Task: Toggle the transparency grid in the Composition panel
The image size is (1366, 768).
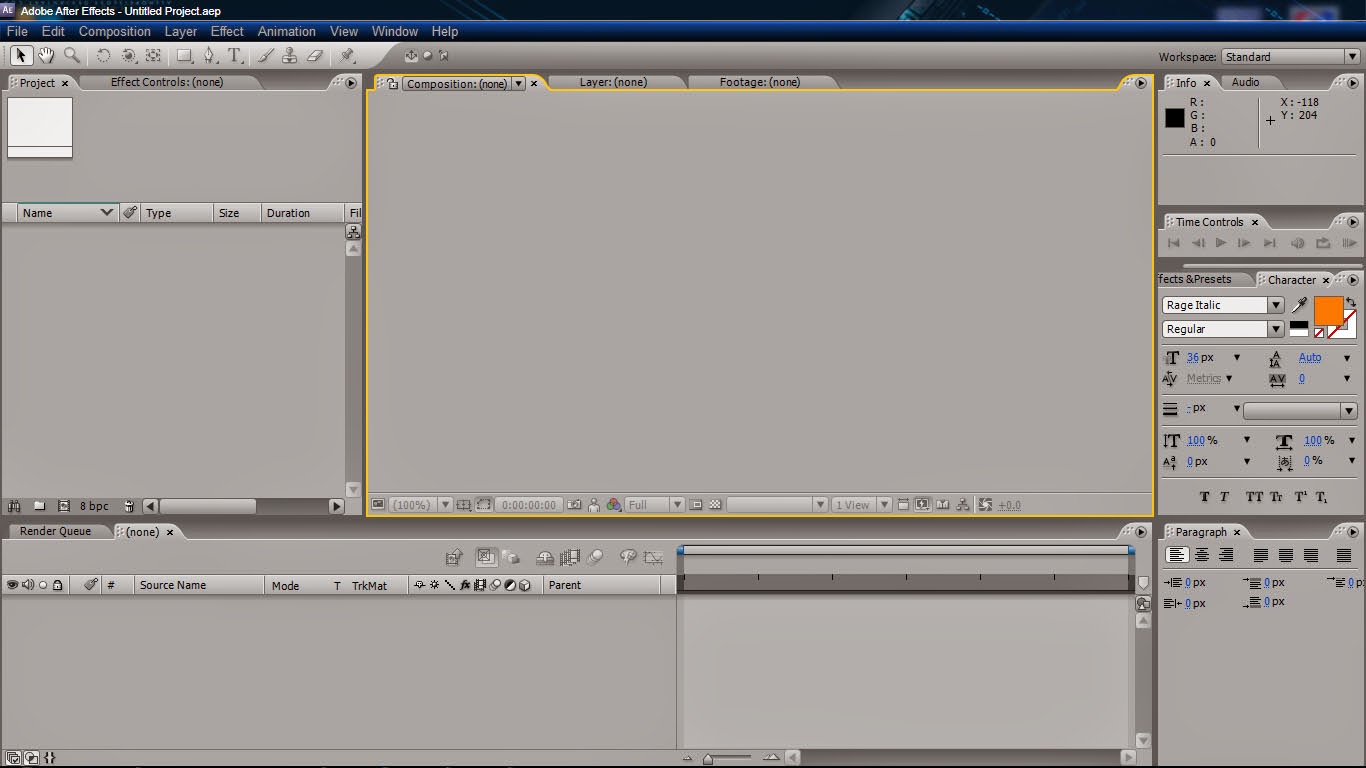Action: click(x=713, y=504)
